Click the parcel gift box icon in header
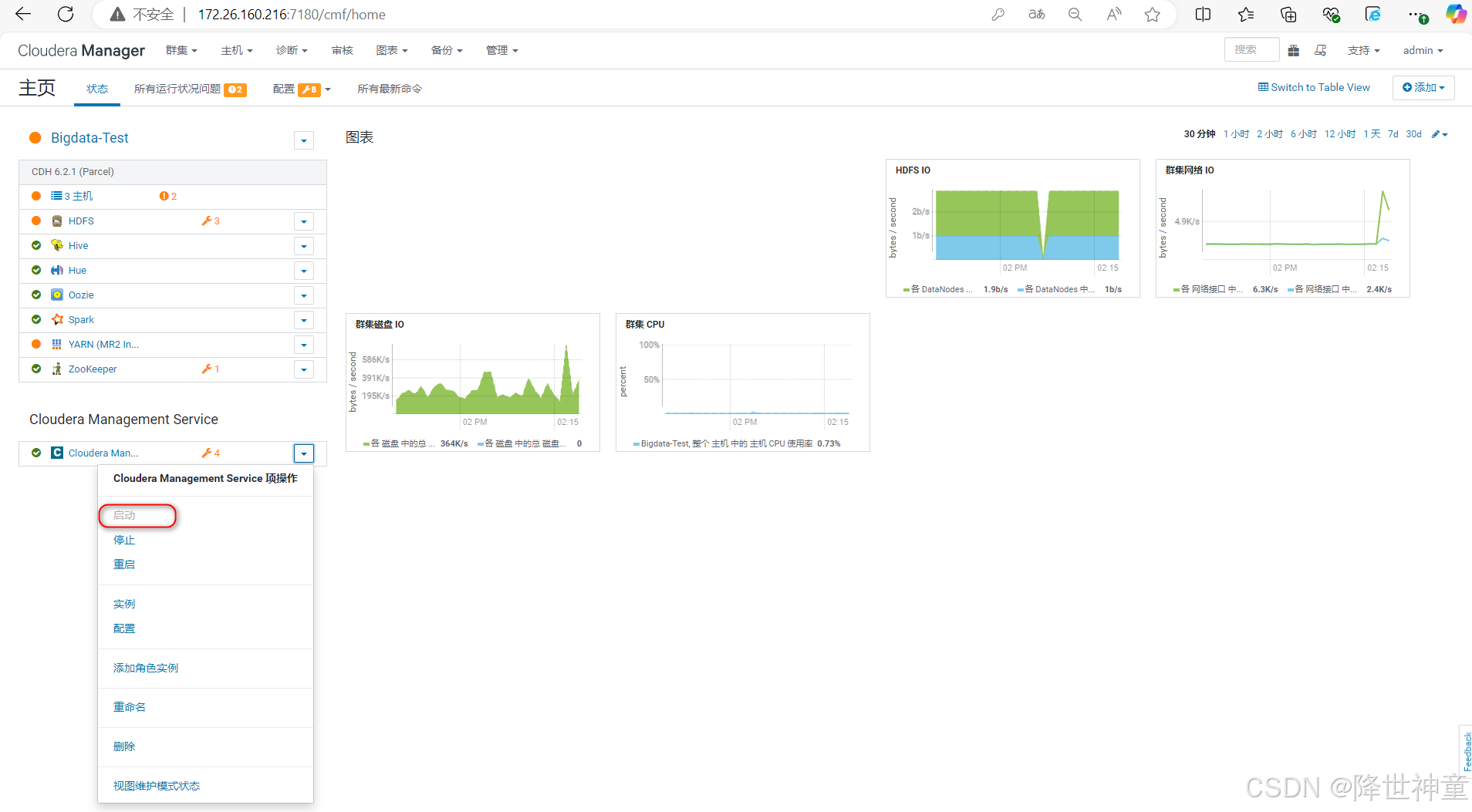 (1294, 50)
